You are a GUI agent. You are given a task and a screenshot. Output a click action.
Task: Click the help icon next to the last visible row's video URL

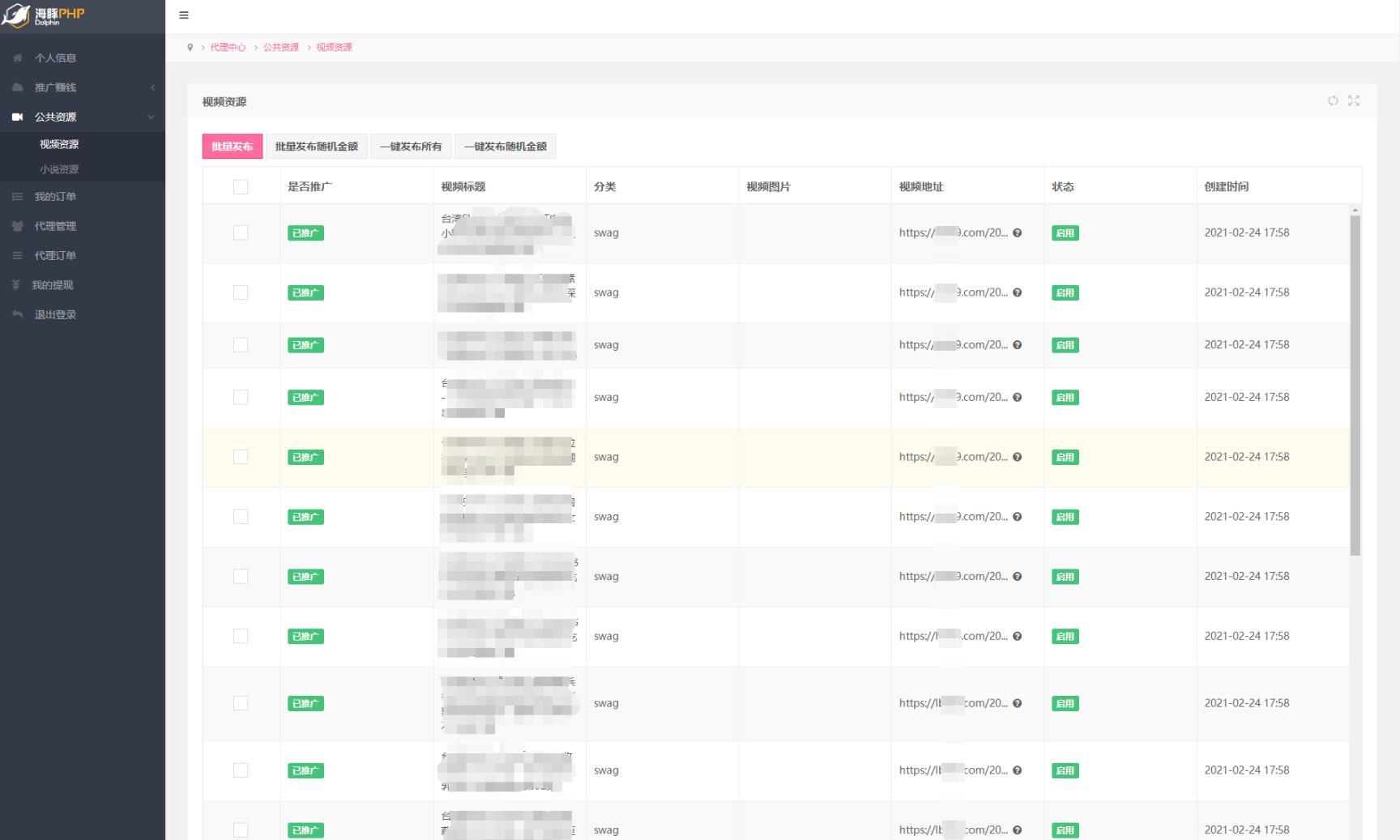(1018, 830)
